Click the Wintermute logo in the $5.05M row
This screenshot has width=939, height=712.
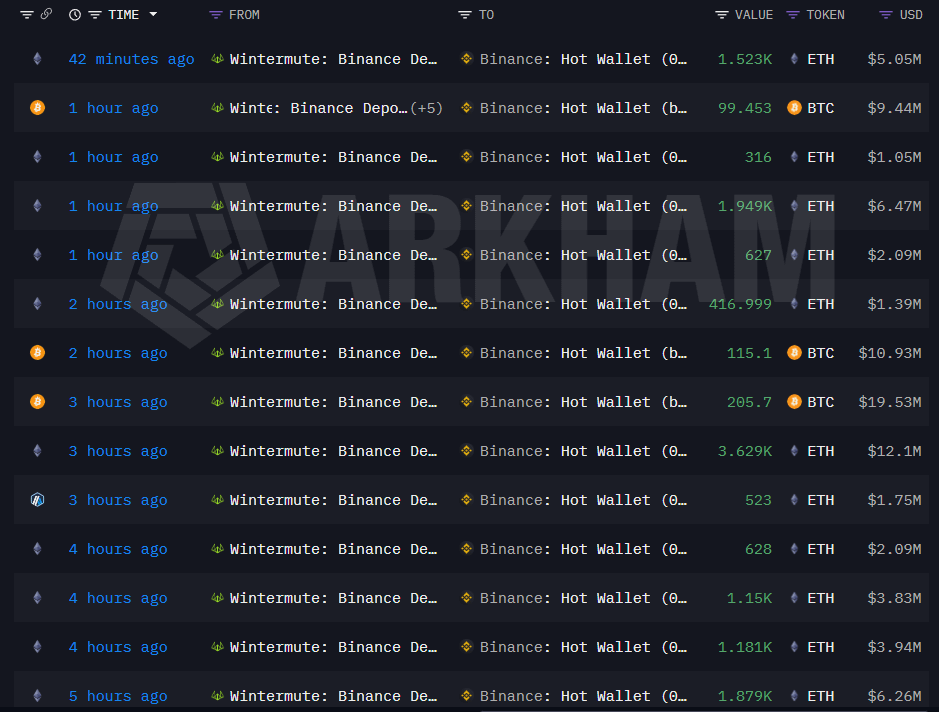[x=217, y=59]
